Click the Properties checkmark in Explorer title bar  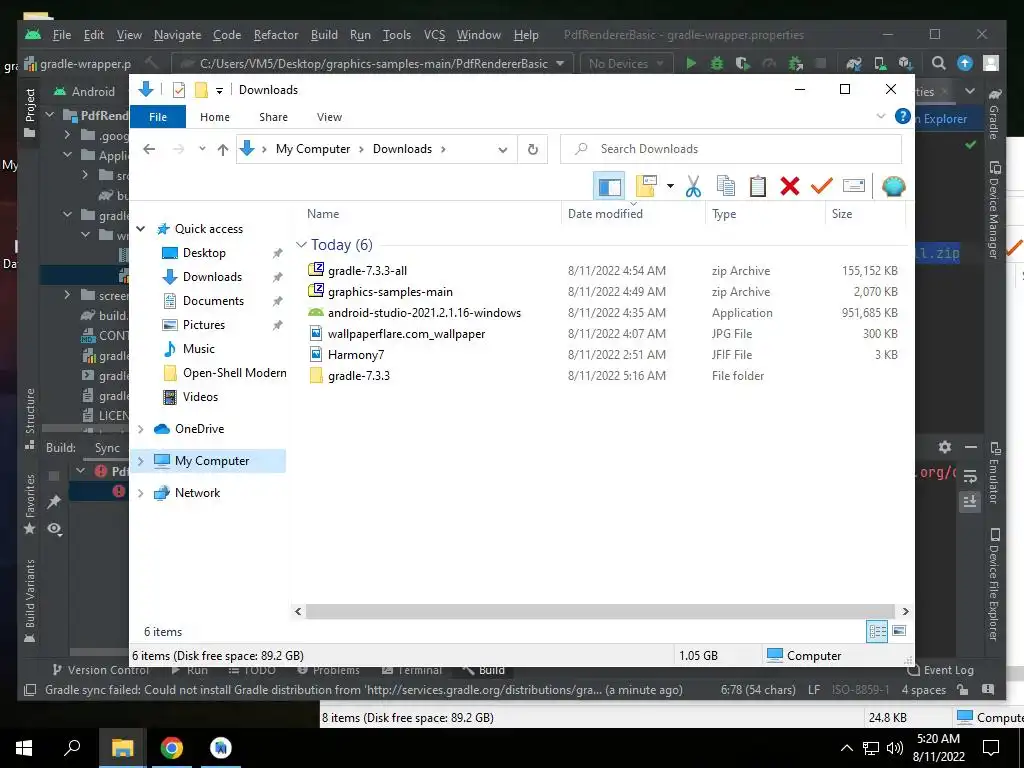[179, 90]
